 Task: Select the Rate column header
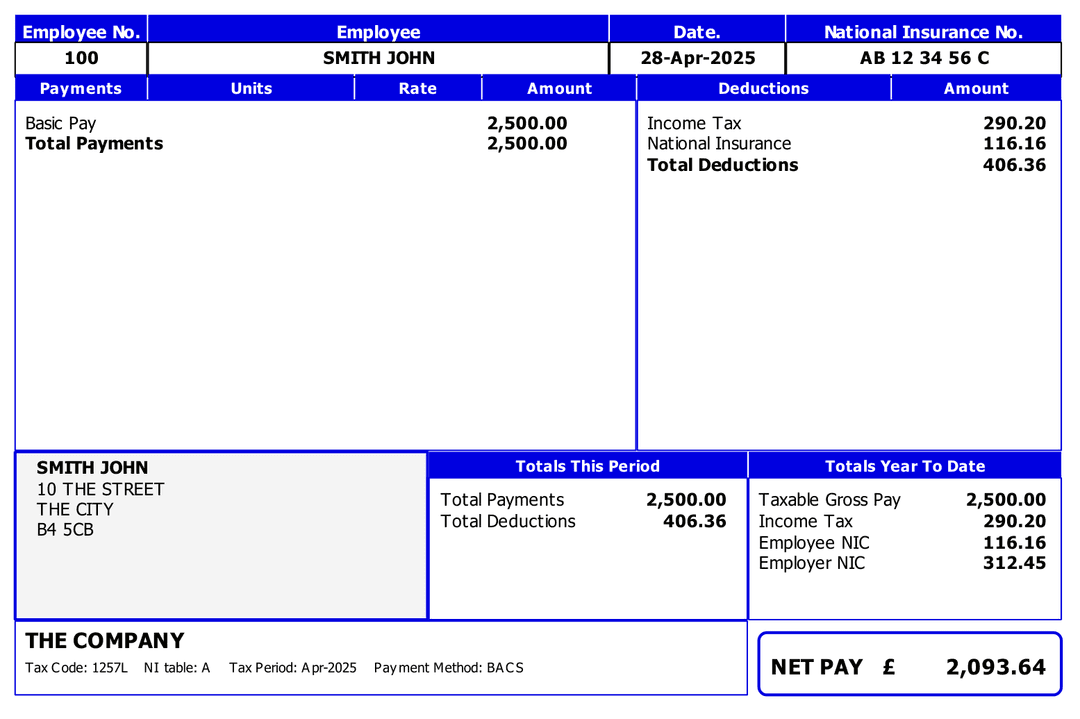click(x=417, y=88)
